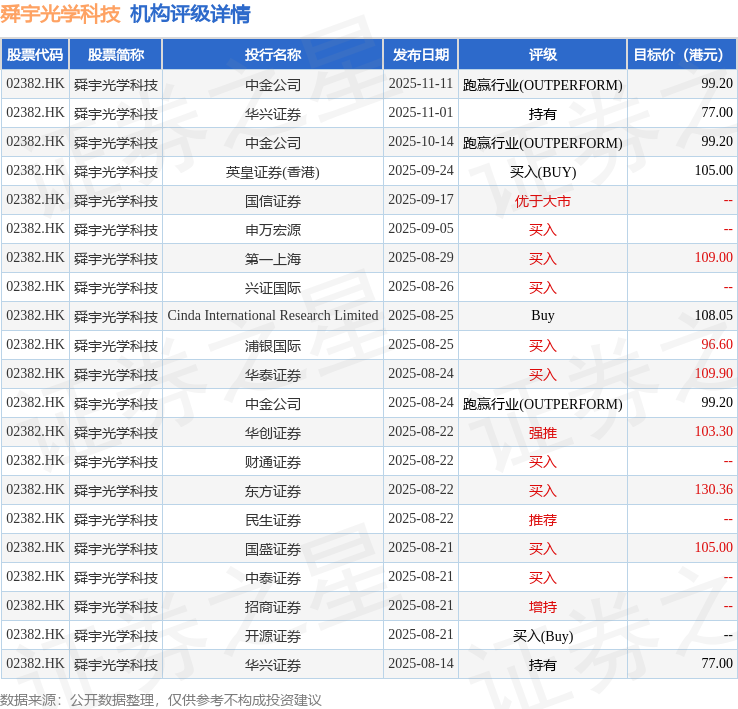738x709 pixels.
Task: Click the 105.00 price in the 英皇证券 row
Action: coord(714,170)
